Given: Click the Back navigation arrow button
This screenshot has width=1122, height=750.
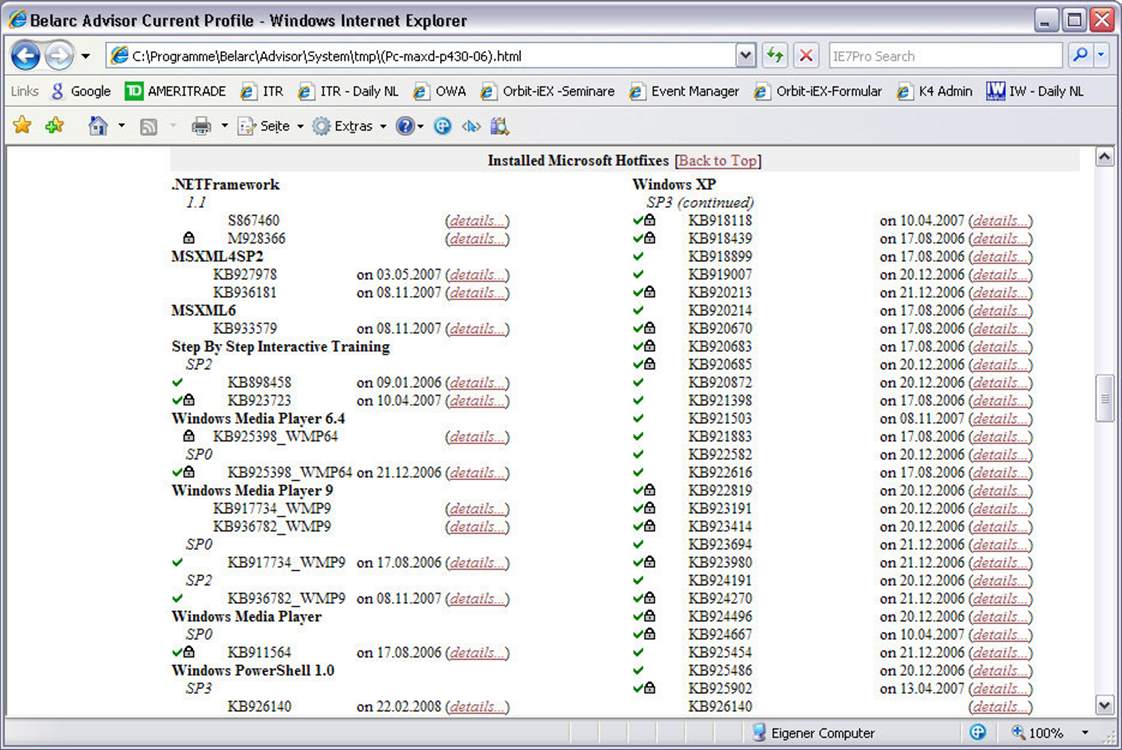Looking at the screenshot, I should [x=25, y=55].
